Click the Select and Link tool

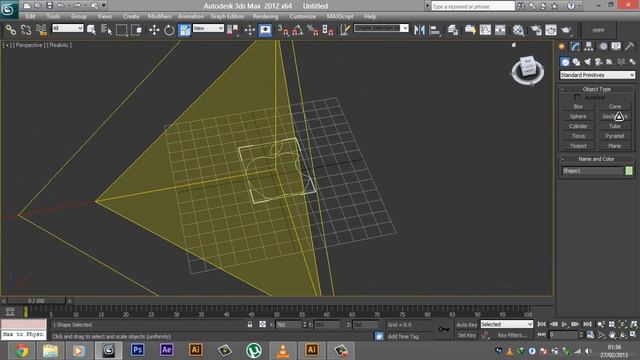point(11,30)
